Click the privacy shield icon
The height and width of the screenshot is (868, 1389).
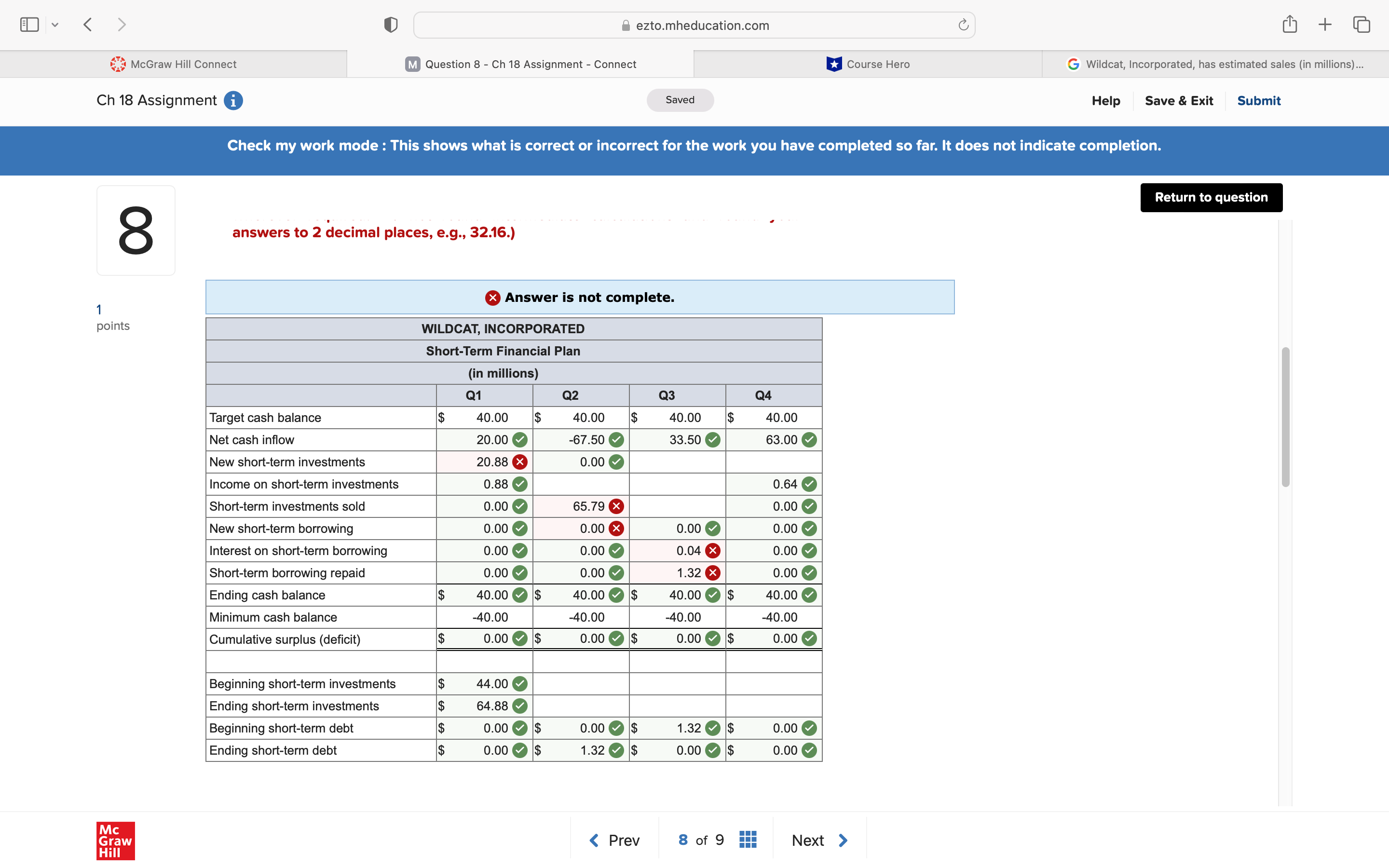click(x=391, y=25)
